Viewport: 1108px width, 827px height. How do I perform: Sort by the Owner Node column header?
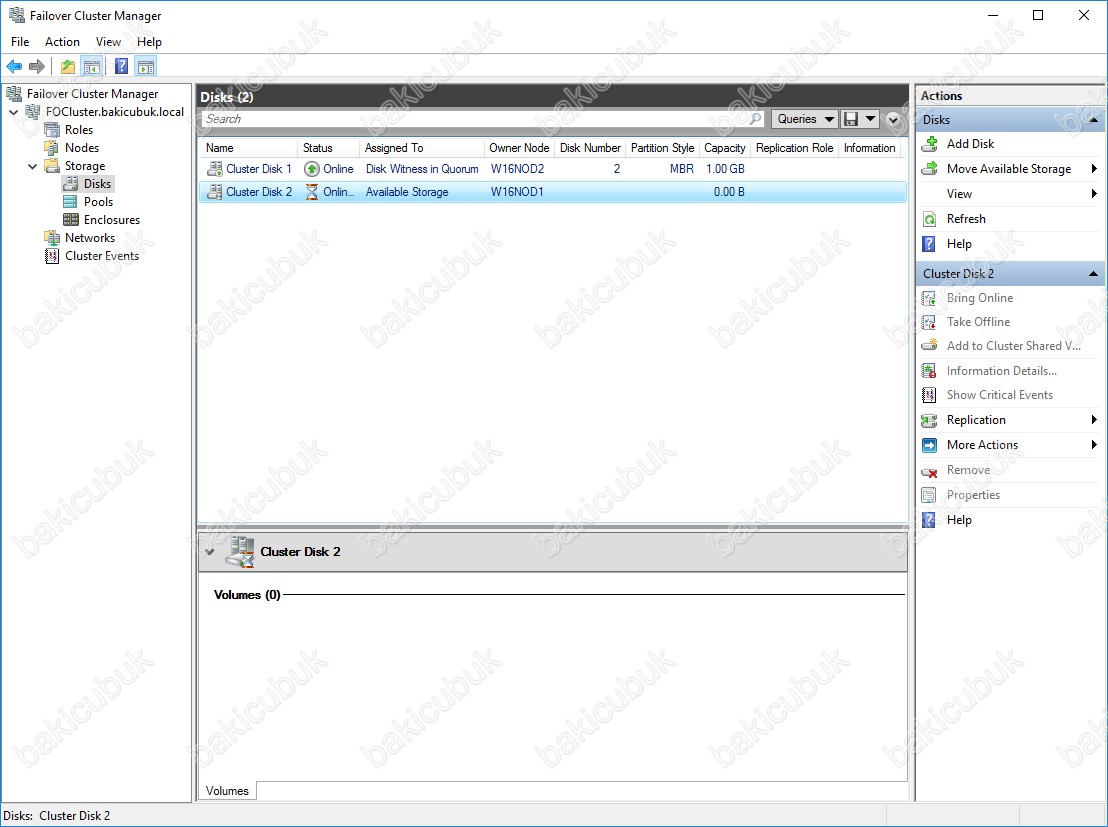pyautogui.click(x=519, y=148)
